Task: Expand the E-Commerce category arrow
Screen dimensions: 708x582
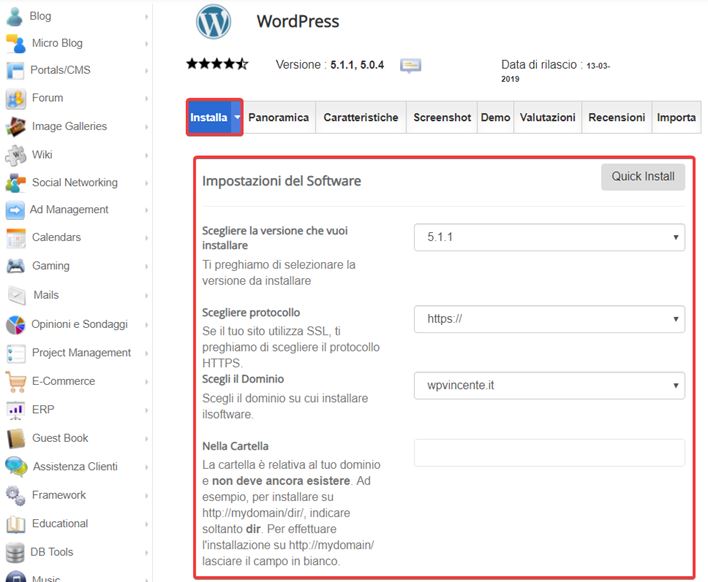Action: pos(146,382)
